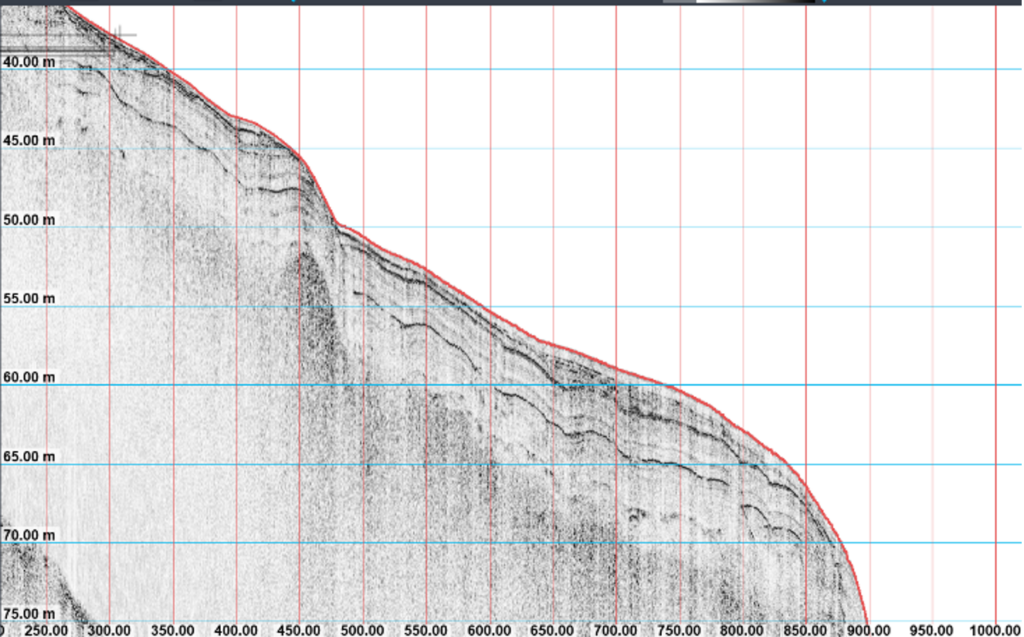
Task: Click the 70.00 m depth label
Action: click(29, 536)
